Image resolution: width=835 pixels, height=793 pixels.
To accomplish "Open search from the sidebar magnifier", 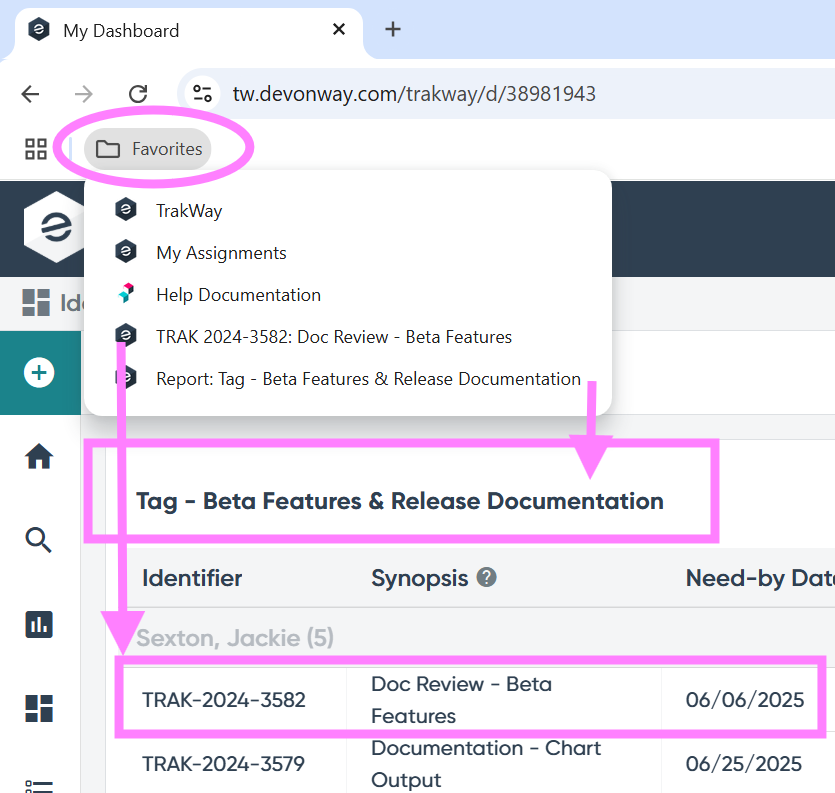I will 39,540.
